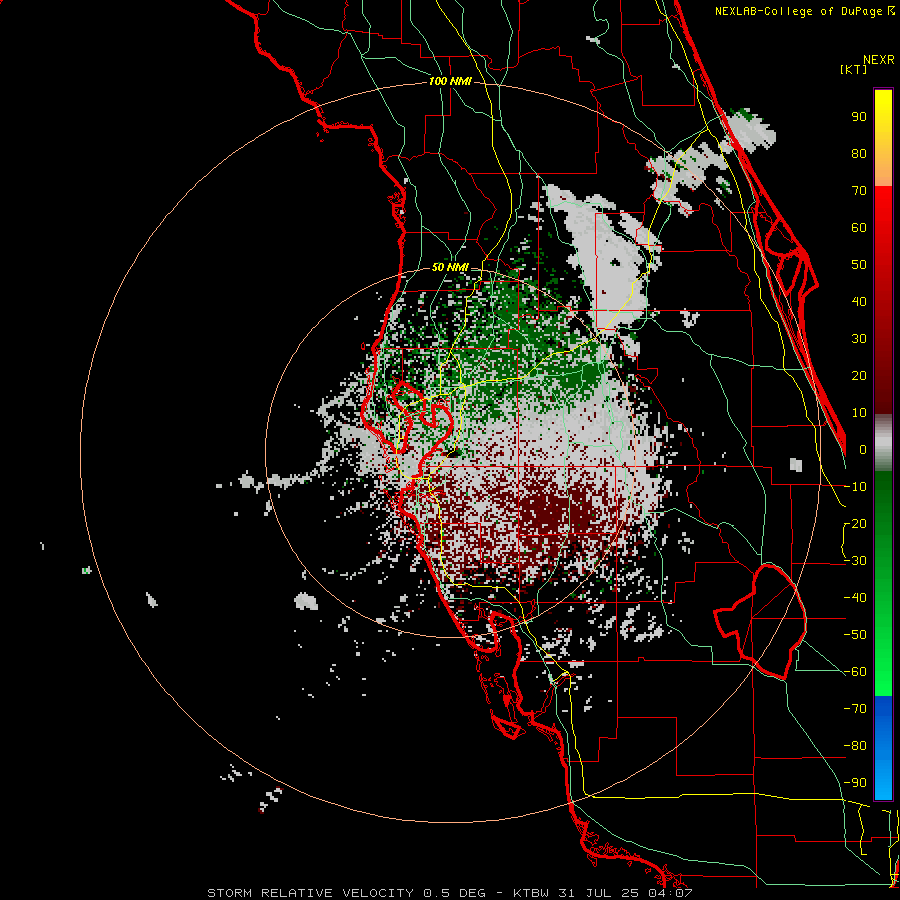
Task: Click the NEXLAB-College of DuPage title text
Action: 800,11
